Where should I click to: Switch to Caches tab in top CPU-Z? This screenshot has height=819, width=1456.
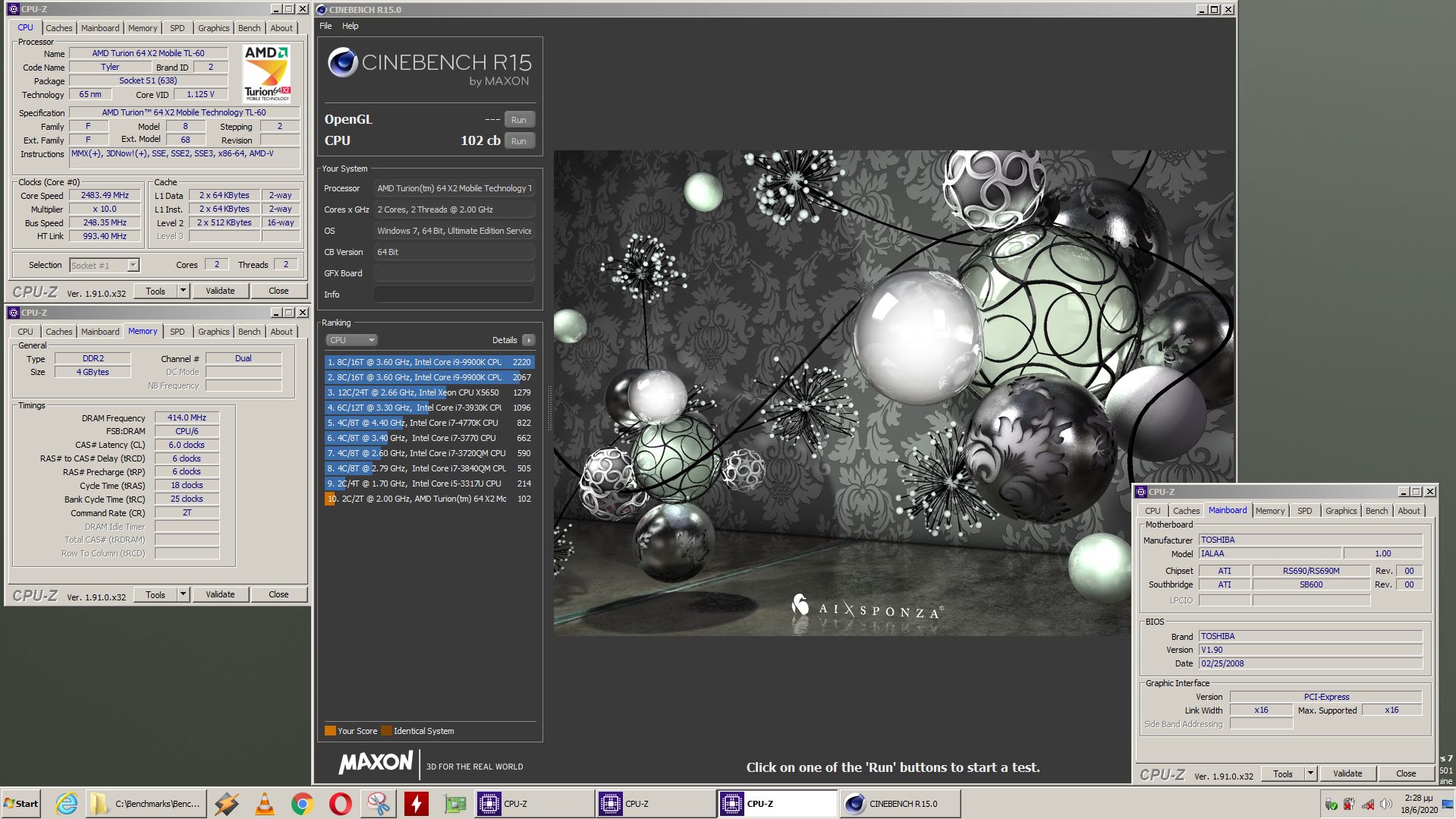pyautogui.click(x=58, y=28)
